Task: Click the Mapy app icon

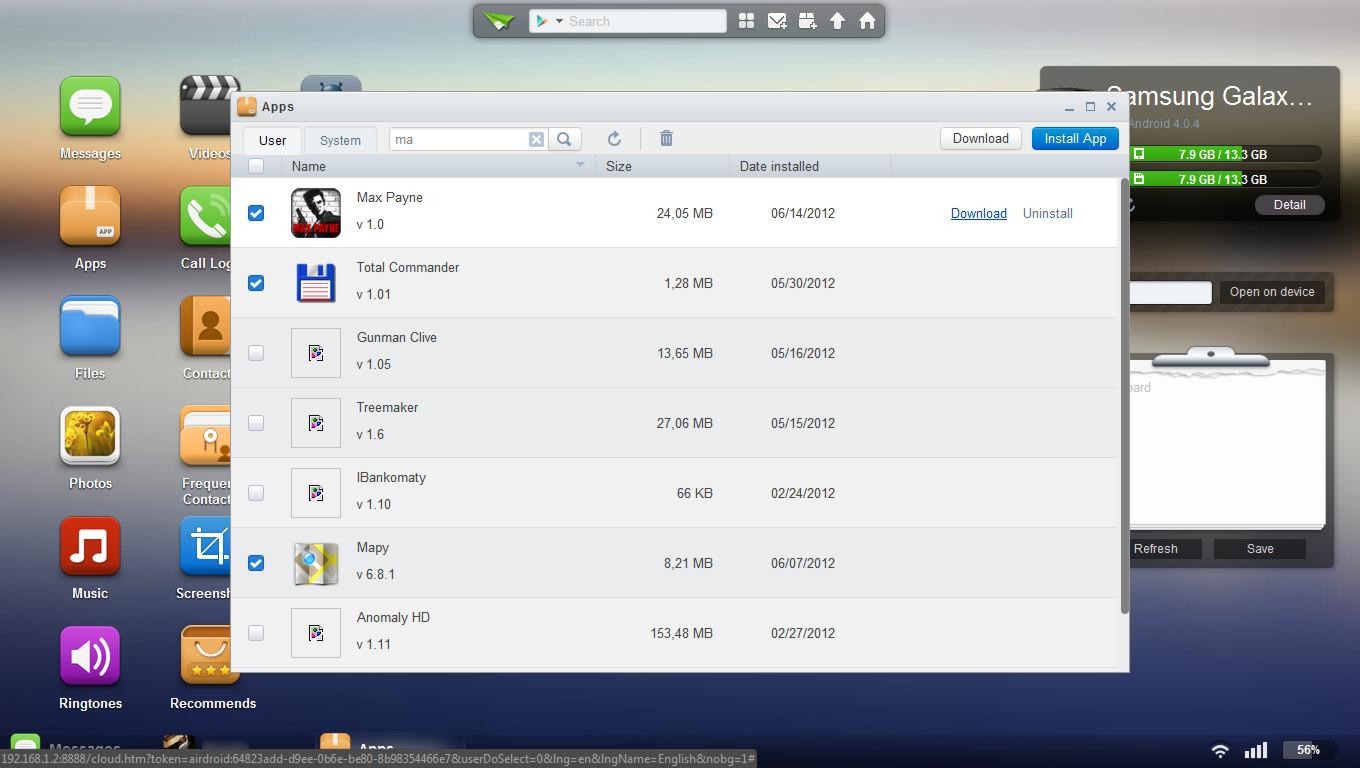Action: point(316,563)
